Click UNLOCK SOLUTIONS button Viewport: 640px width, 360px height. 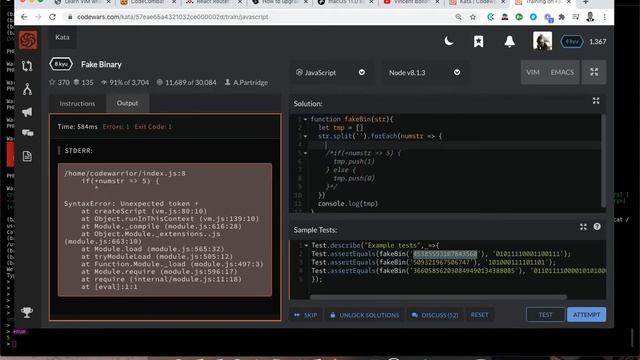point(364,315)
